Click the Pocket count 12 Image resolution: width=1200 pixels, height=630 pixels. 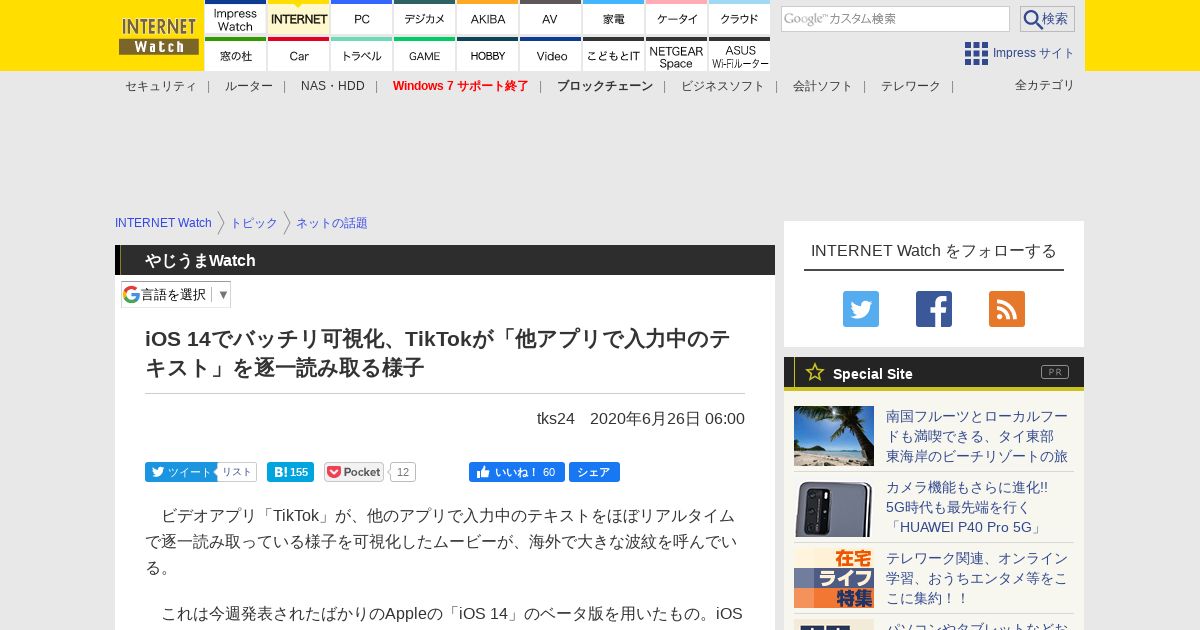pyautogui.click(x=403, y=472)
